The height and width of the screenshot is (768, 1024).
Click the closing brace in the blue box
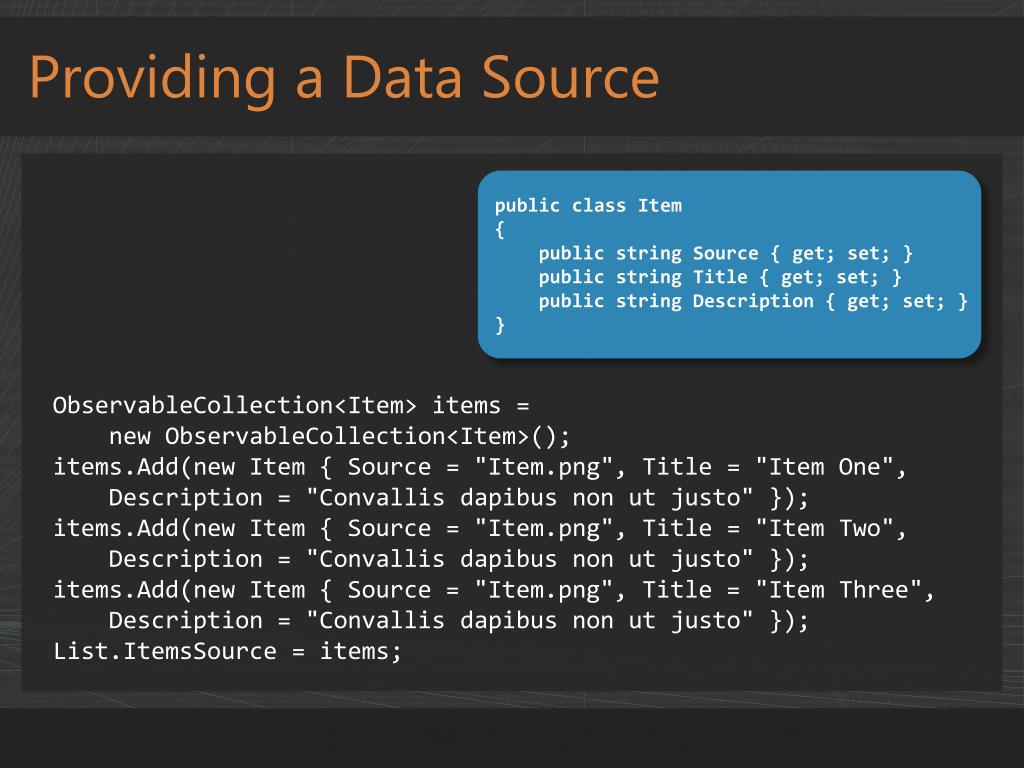[x=500, y=325]
